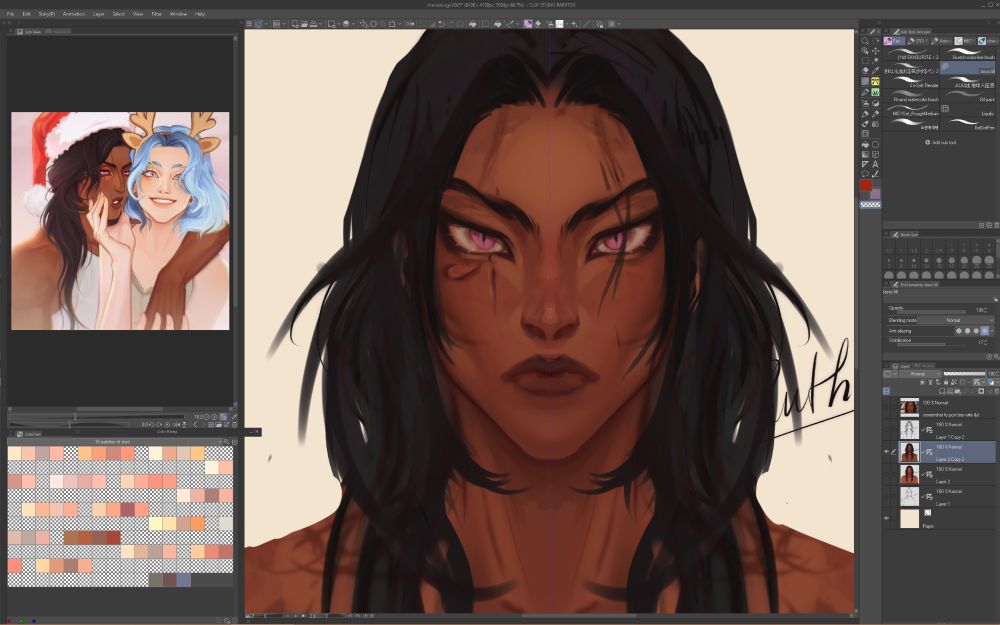
Task: Click the New canvas icon in command bar
Action: pos(295,24)
